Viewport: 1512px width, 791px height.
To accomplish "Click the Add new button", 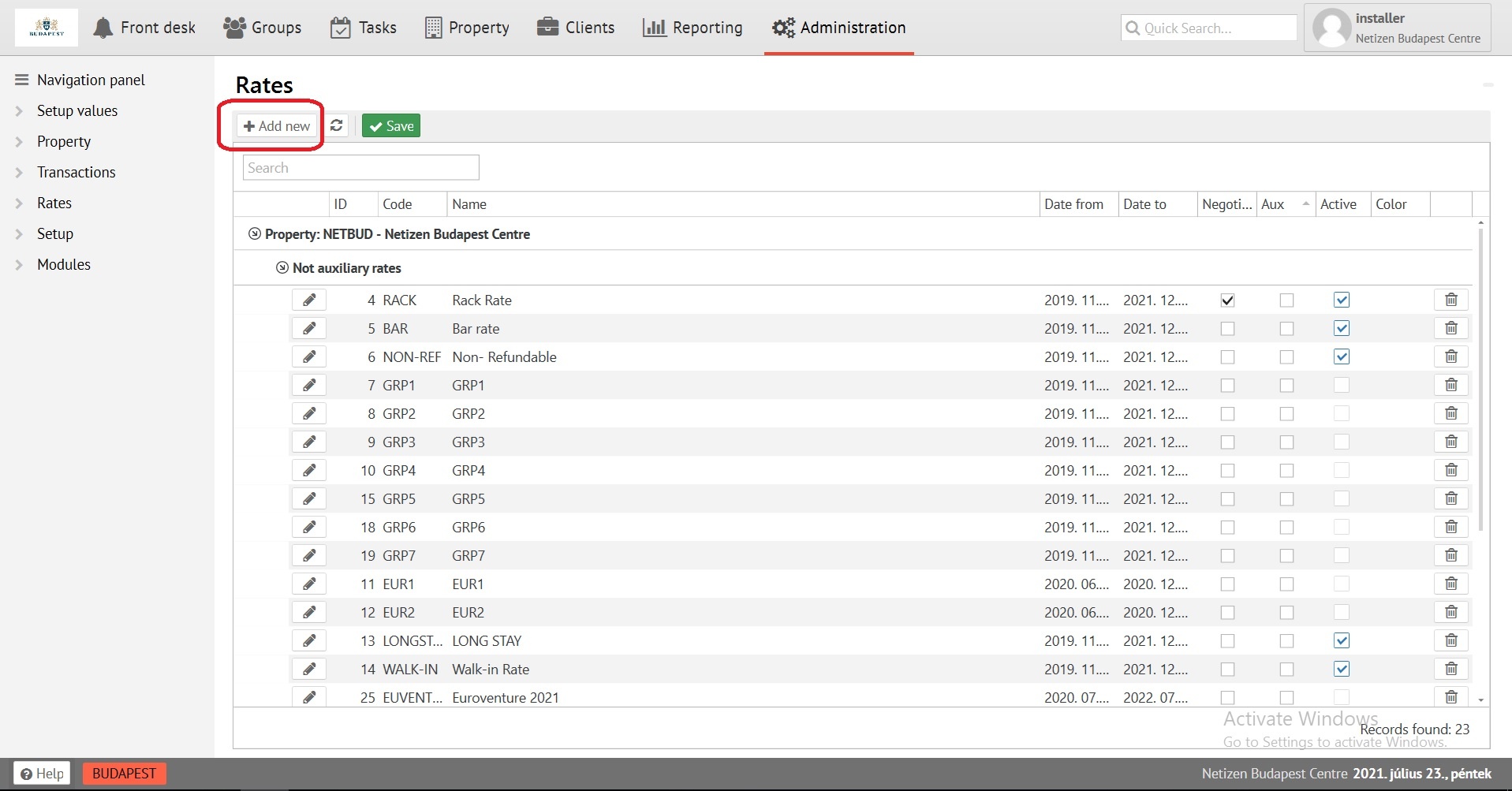I will click(x=277, y=126).
